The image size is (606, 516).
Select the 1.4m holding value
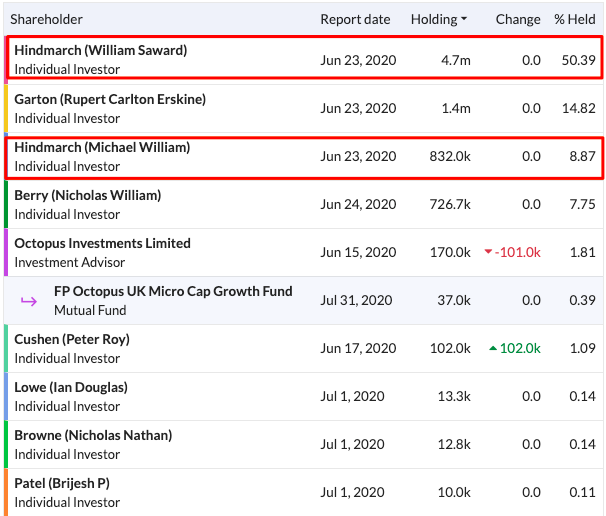[x=456, y=108]
